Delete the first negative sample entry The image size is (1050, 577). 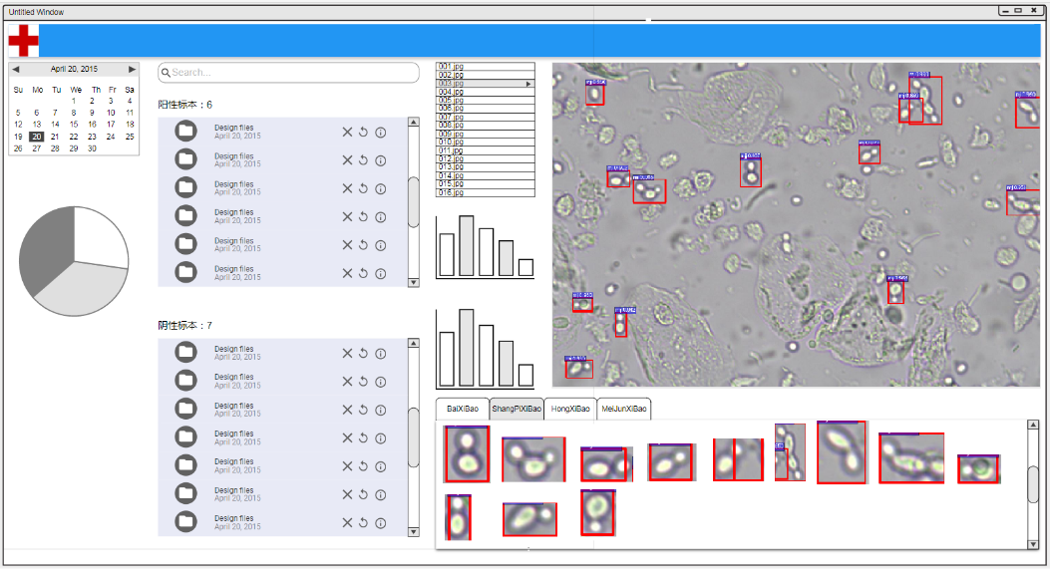[347, 353]
